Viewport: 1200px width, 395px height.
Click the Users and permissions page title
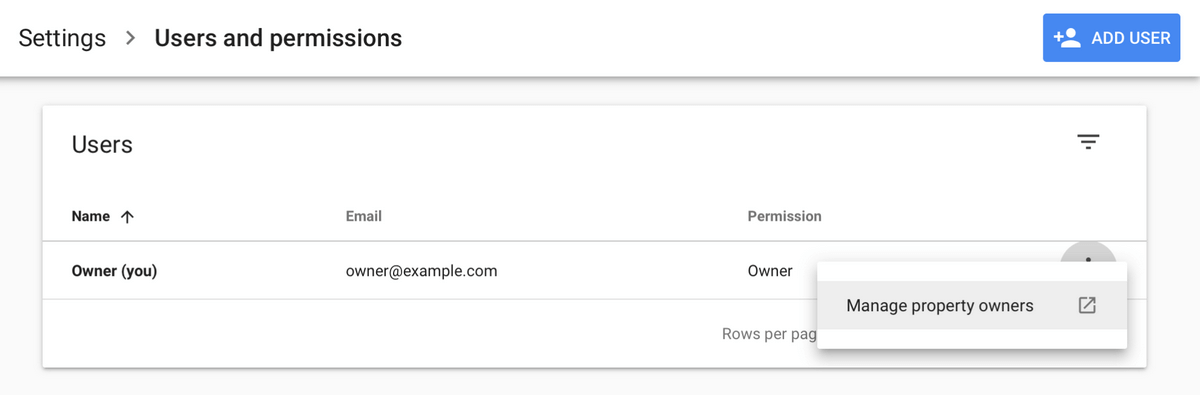coord(278,38)
